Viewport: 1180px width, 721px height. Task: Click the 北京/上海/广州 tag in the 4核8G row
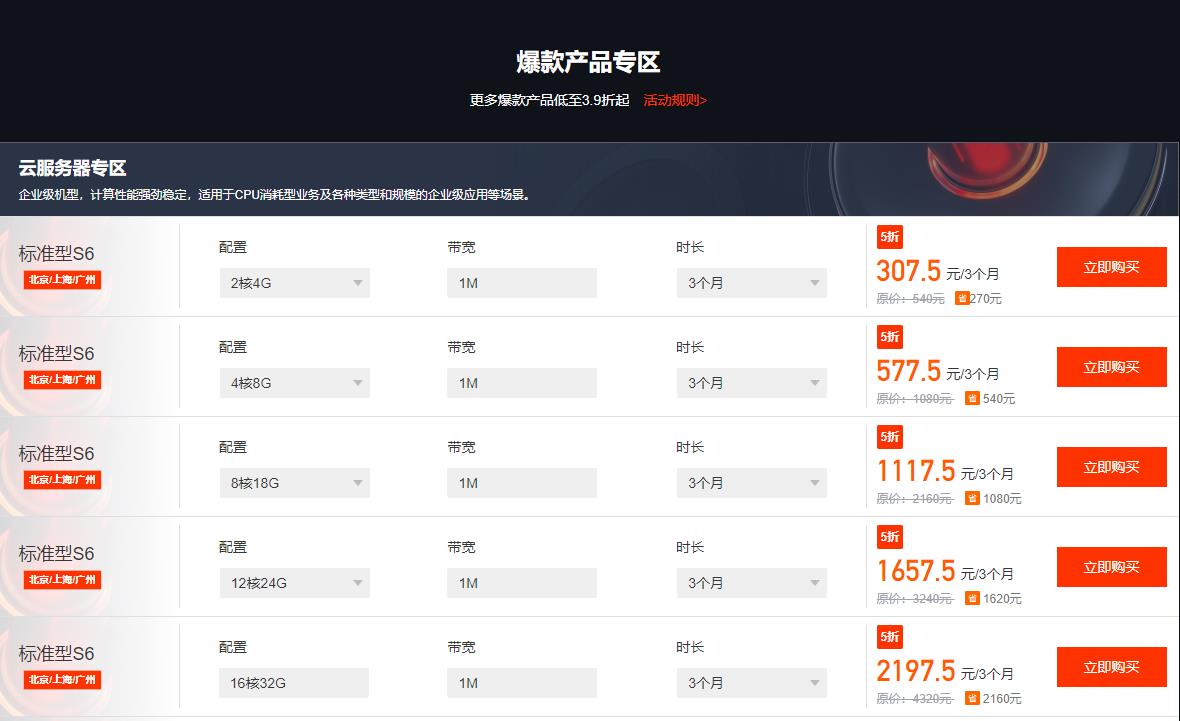pyautogui.click(x=62, y=380)
